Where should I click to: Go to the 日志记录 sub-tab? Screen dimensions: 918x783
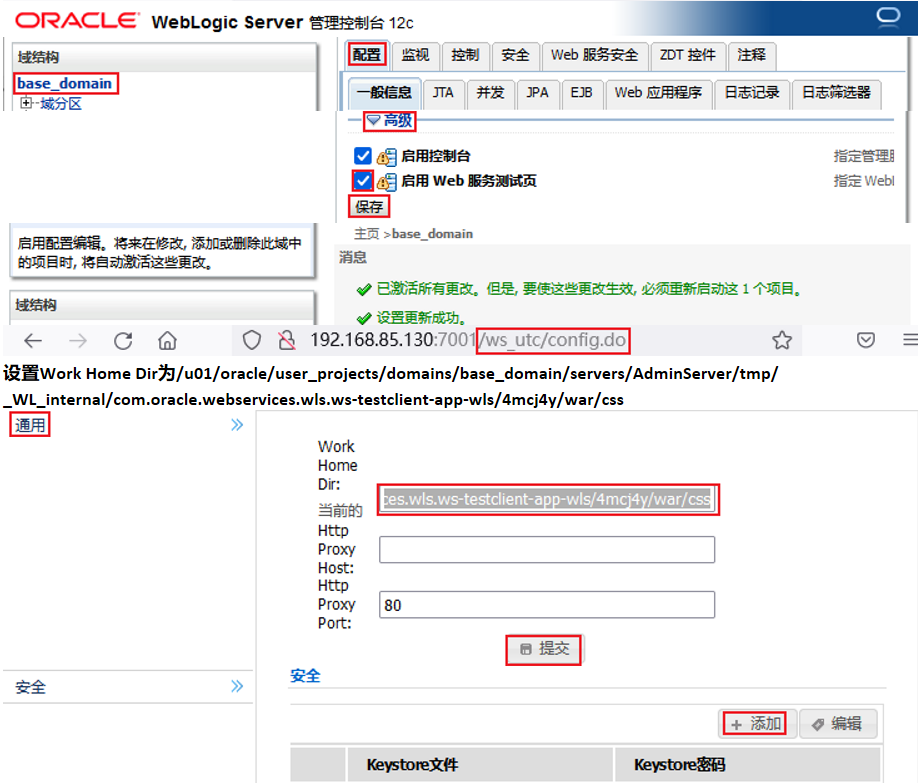[x=752, y=93]
